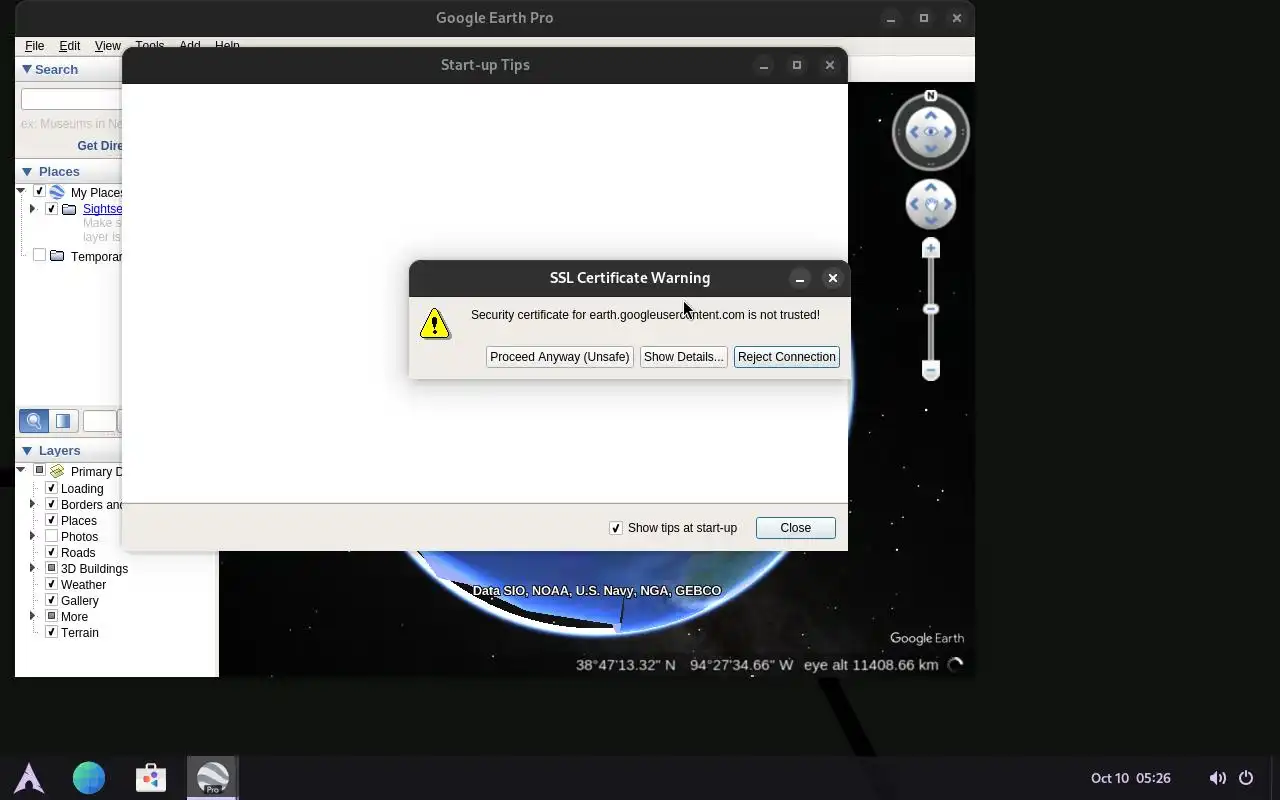Click look-right arrow on the eye joystick

point(948,132)
